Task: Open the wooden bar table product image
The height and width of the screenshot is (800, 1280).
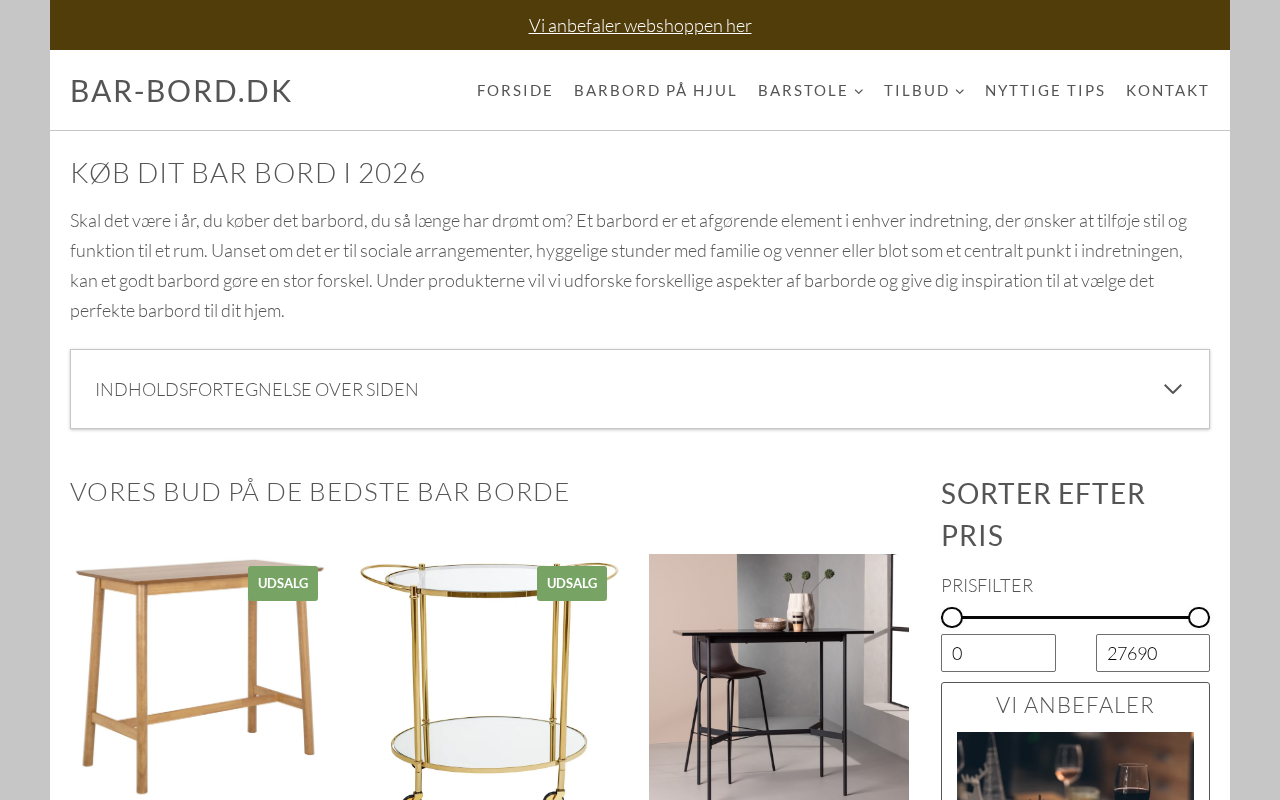Action: tap(199, 677)
